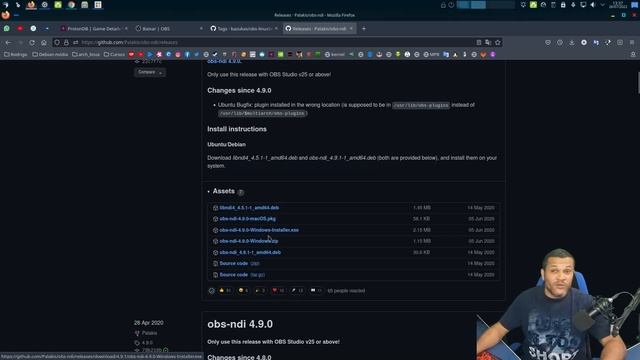This screenshot has height=360, width=640.
Task: Open a new browser tab with plus button
Action: 364,29
